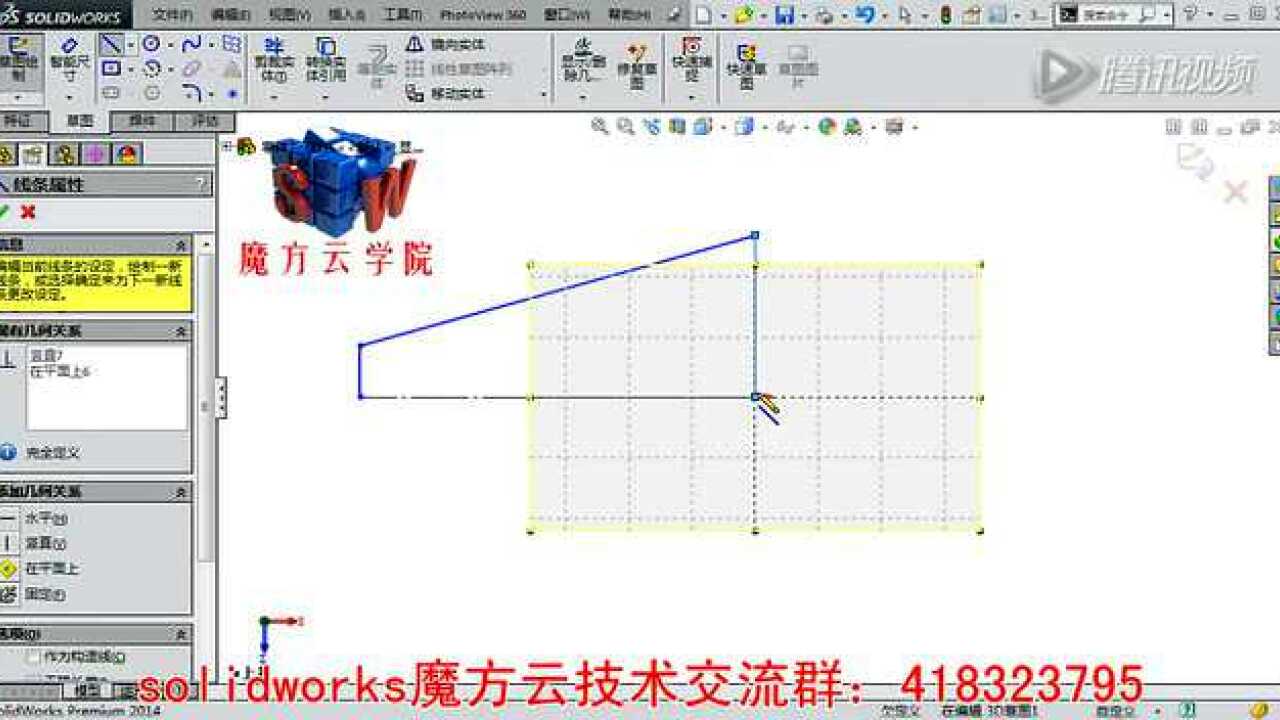Select the Line sketch tool
The height and width of the screenshot is (720, 1280).
(x=111, y=45)
